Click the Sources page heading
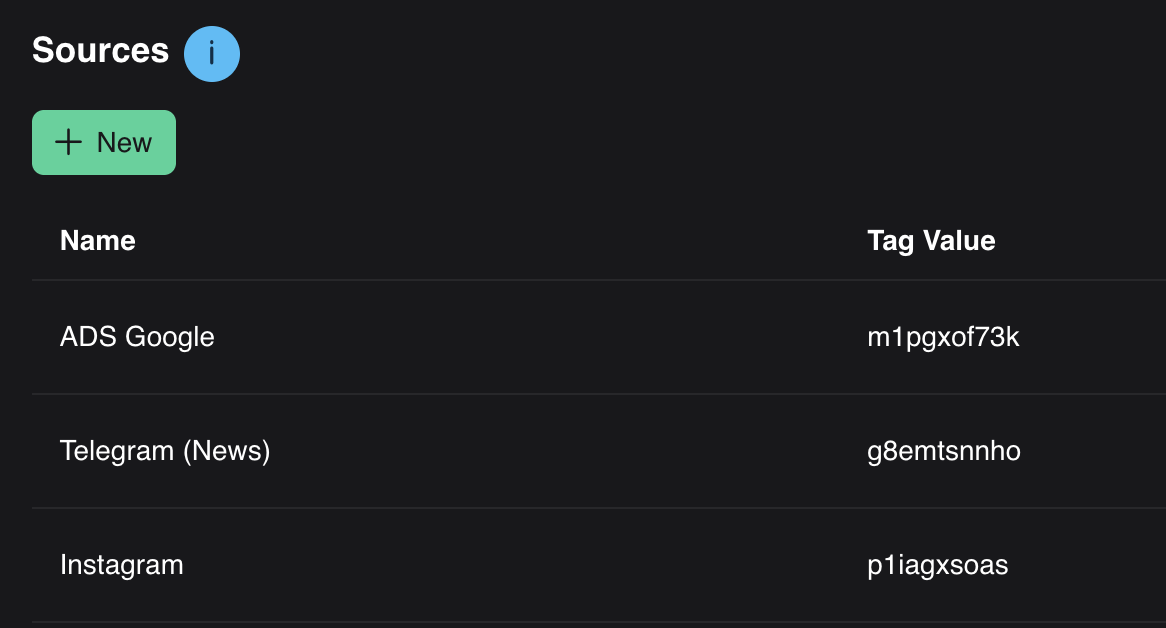Viewport: 1166px width, 628px height. tap(100, 50)
